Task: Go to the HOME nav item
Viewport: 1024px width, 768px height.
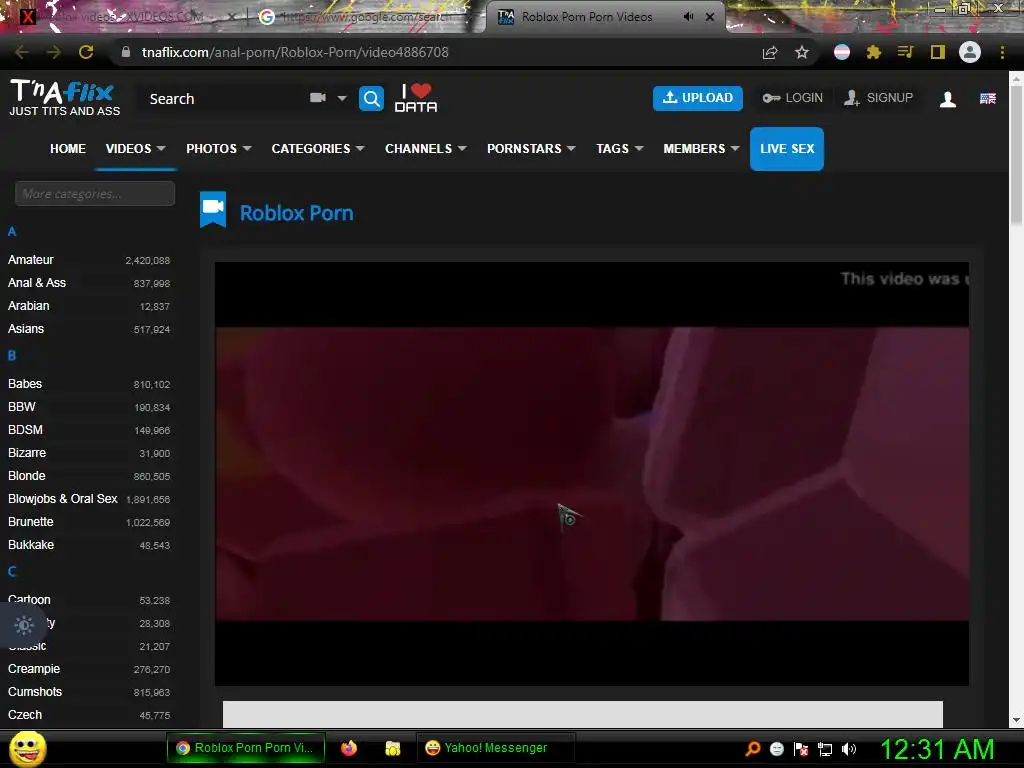Action: [x=68, y=149]
